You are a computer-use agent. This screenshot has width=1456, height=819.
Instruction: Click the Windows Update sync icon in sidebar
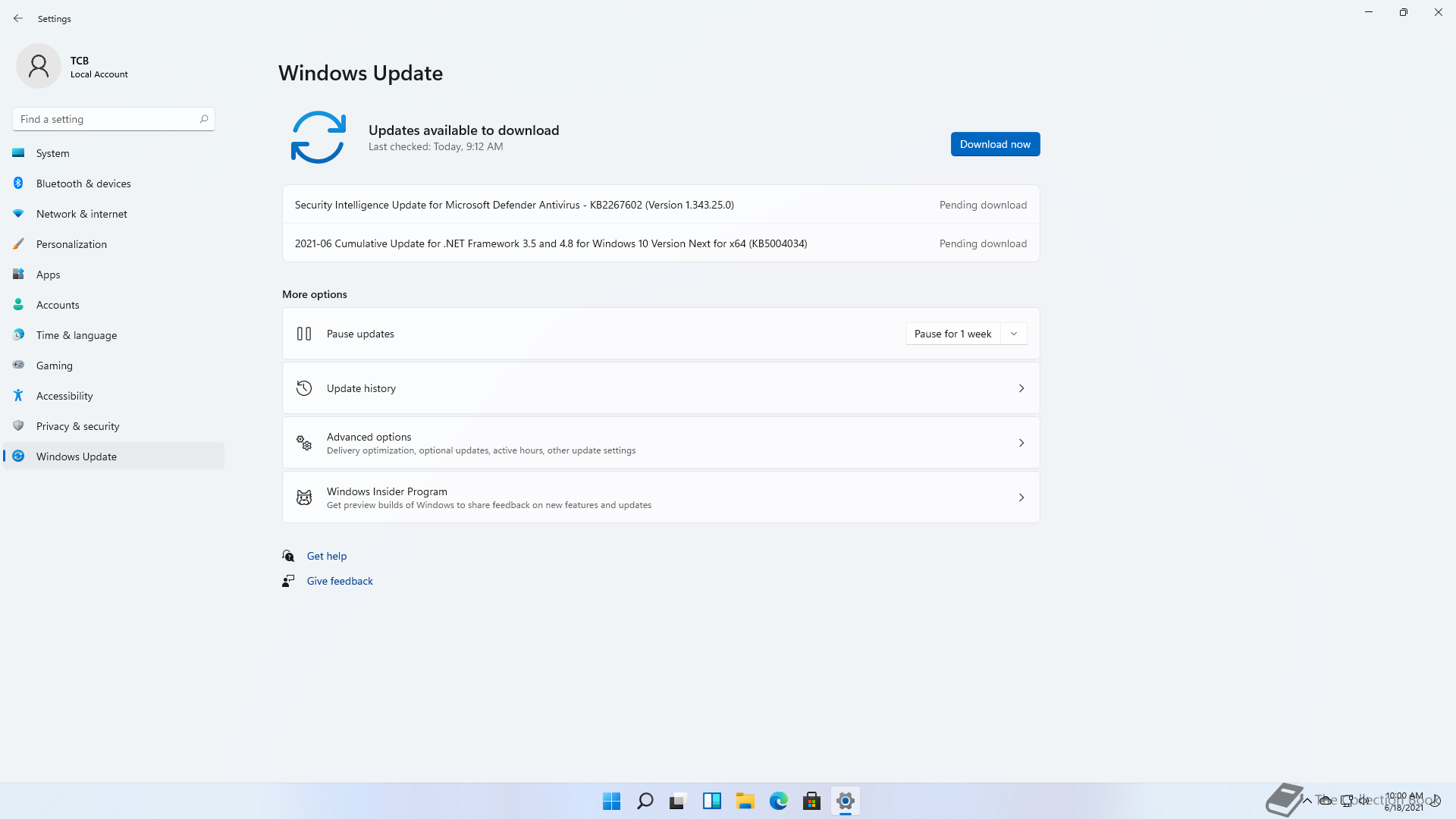coord(18,457)
